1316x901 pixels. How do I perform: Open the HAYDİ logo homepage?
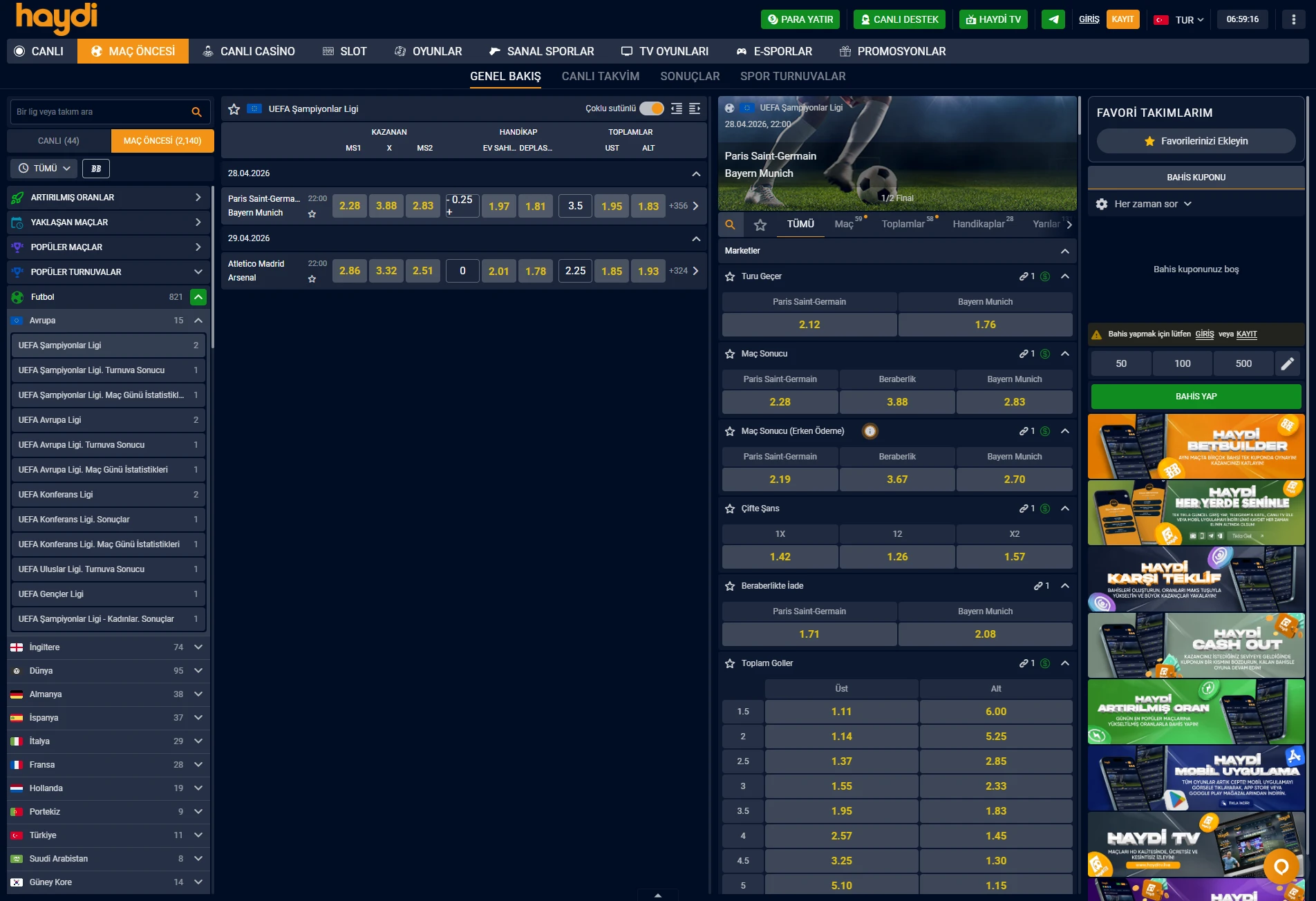(x=57, y=18)
